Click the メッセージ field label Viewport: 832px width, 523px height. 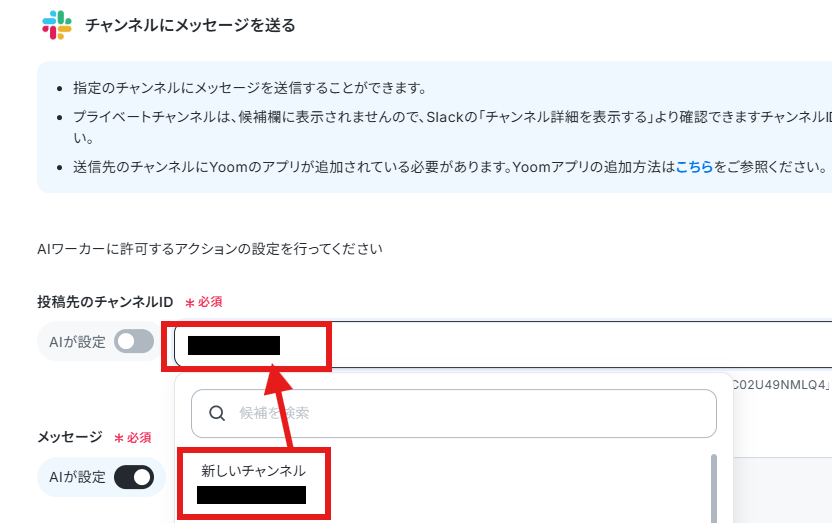click(70, 437)
